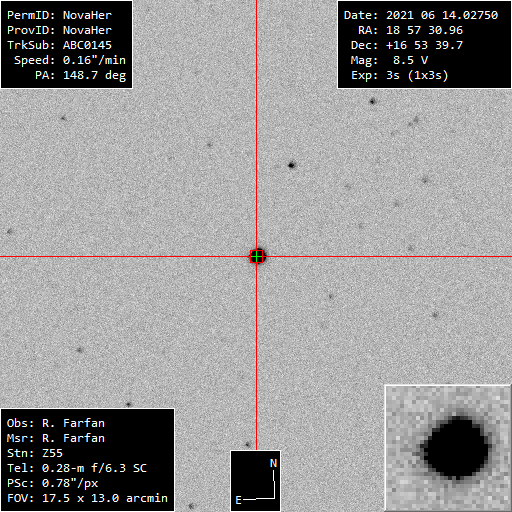Select the text 'PermID: NovaHer'
Screen dimensions: 512x512
coord(59,15)
